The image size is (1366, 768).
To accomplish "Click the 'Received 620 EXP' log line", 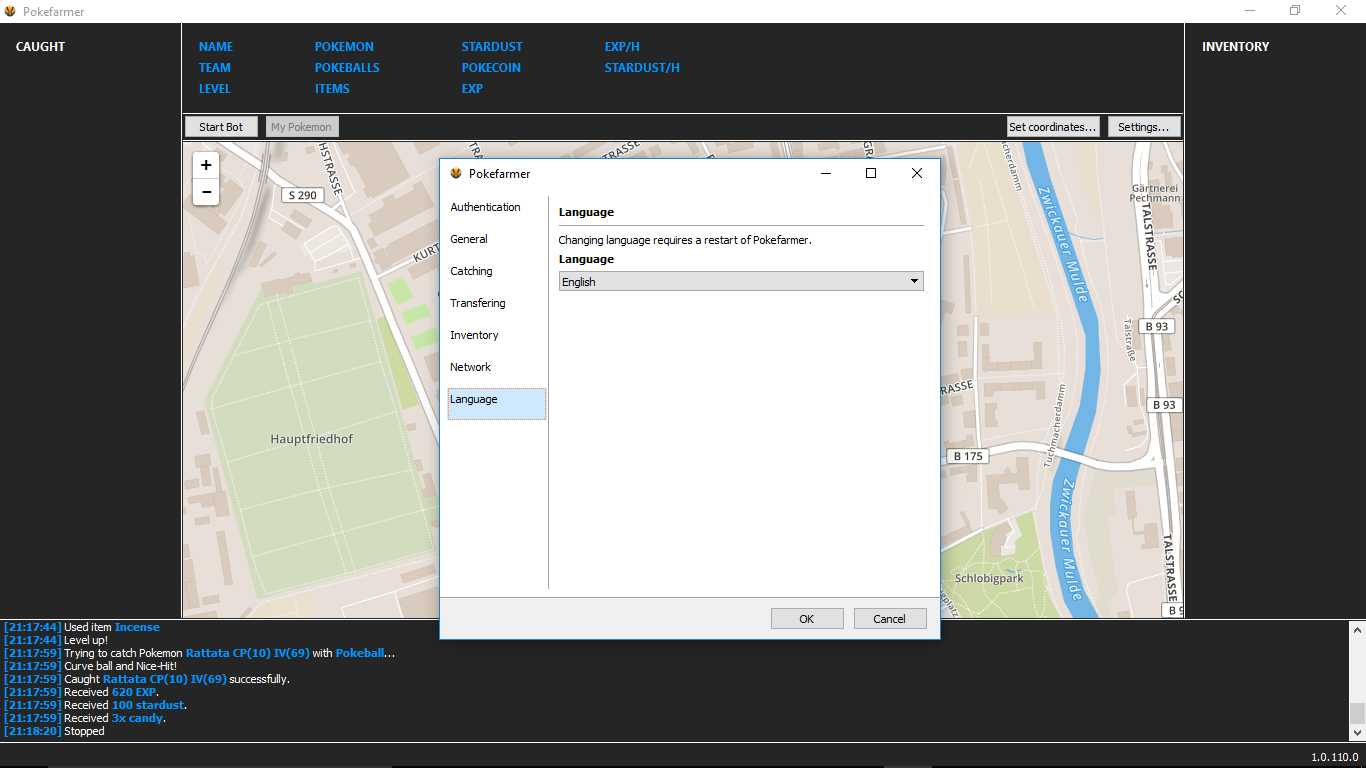I will coord(81,692).
